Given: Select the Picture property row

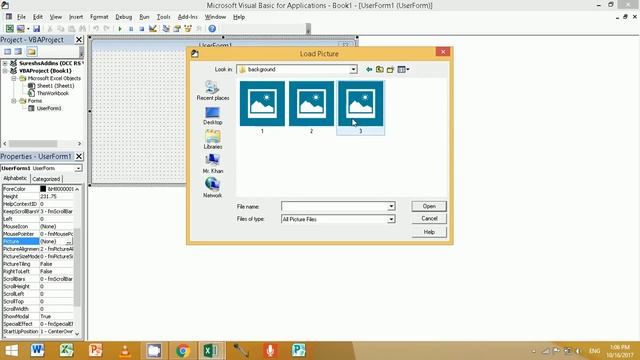Looking at the screenshot, I should [x=38, y=242].
